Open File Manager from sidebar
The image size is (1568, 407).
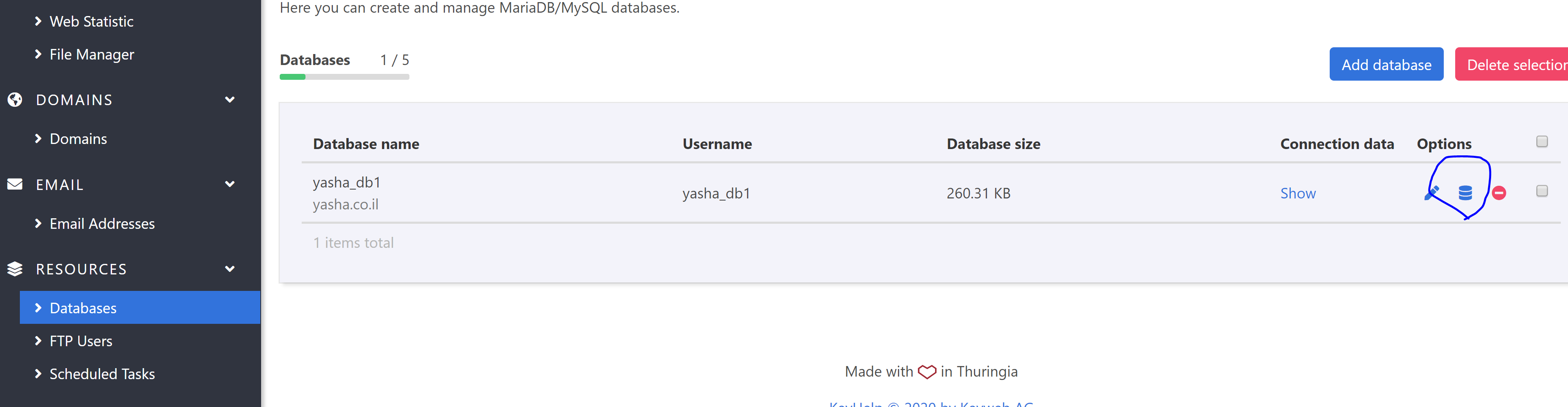(91, 55)
